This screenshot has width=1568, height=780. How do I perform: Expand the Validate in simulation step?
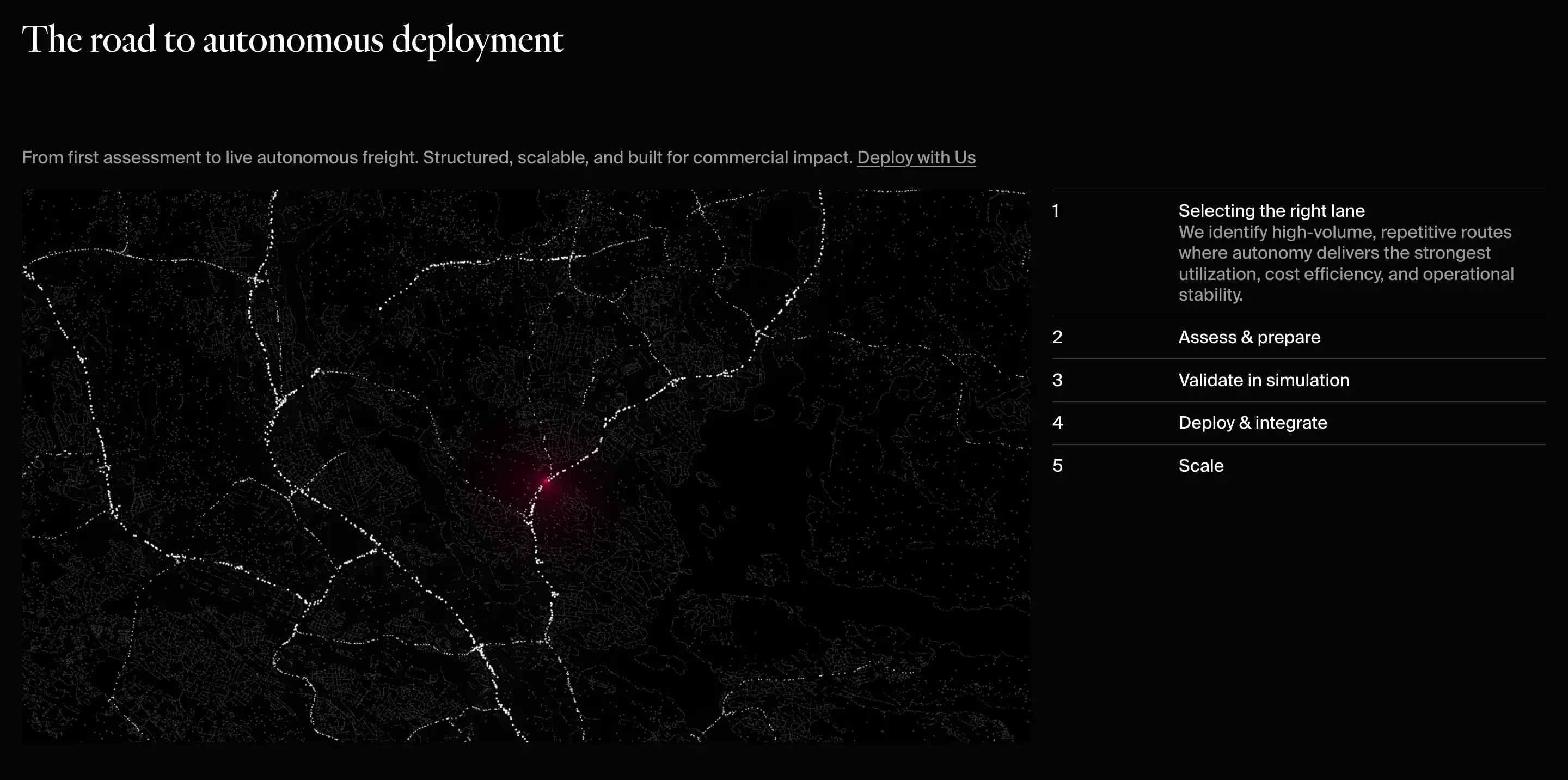click(1263, 380)
